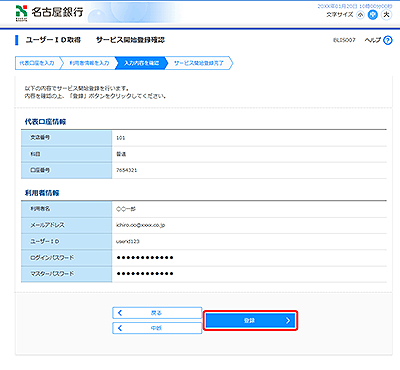This screenshot has height=370, width=400.
Task: Go to the 利用者情報を入力 step
Action: click(89, 63)
